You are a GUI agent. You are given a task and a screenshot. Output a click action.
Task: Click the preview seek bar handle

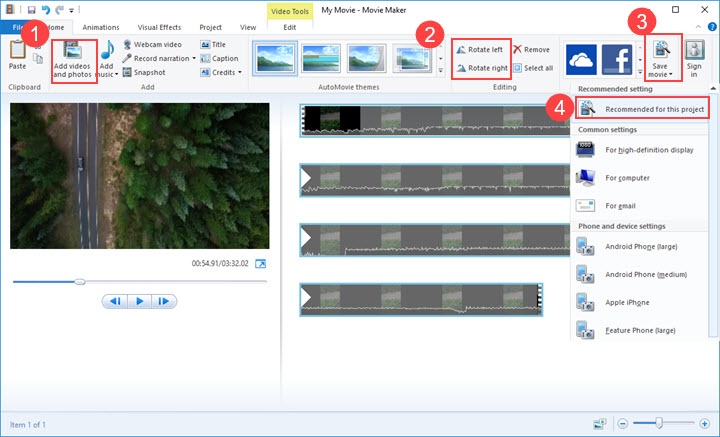(x=80, y=281)
